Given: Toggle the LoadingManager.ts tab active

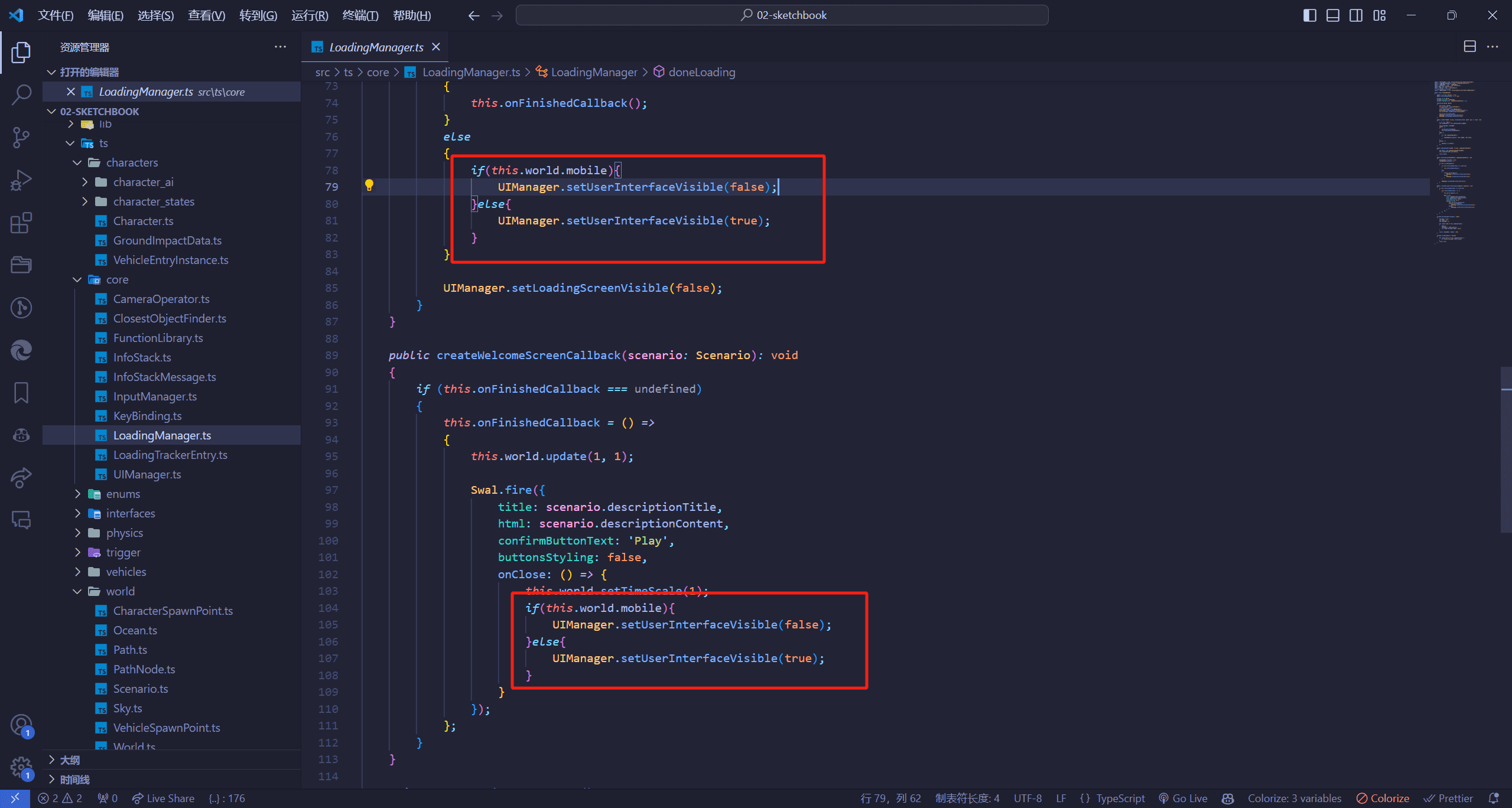Looking at the screenshot, I should (375, 47).
